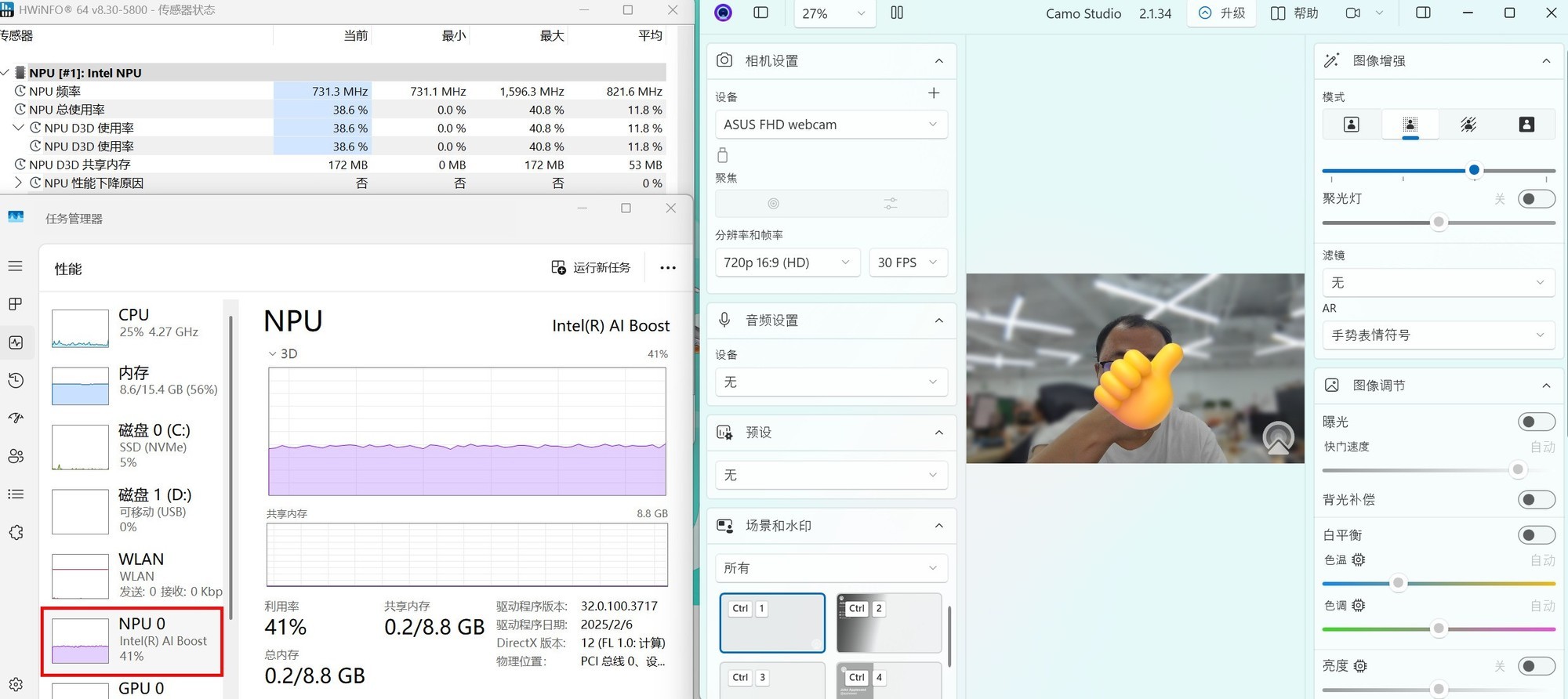
Task: Open Services page in Task Manager sidebar
Action: 16,532
